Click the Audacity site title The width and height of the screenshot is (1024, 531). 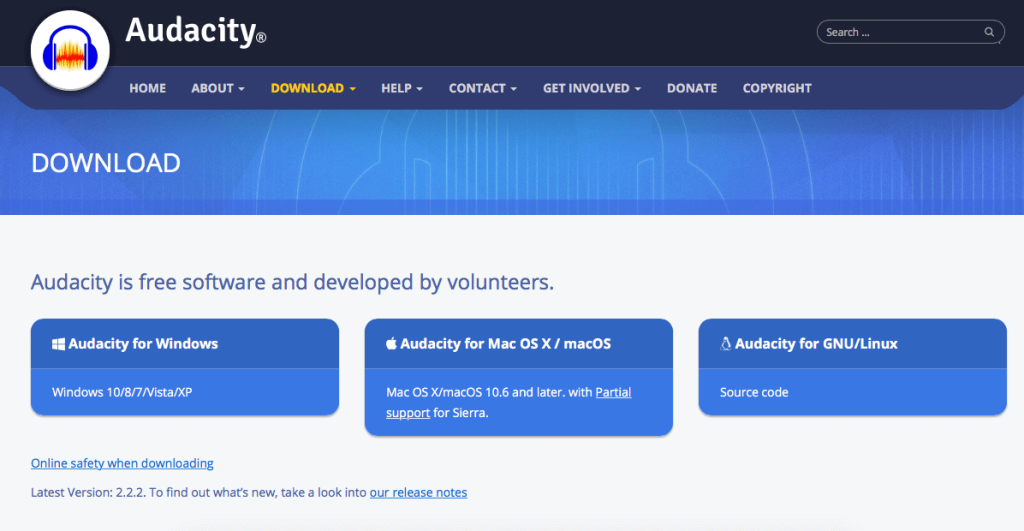point(195,31)
